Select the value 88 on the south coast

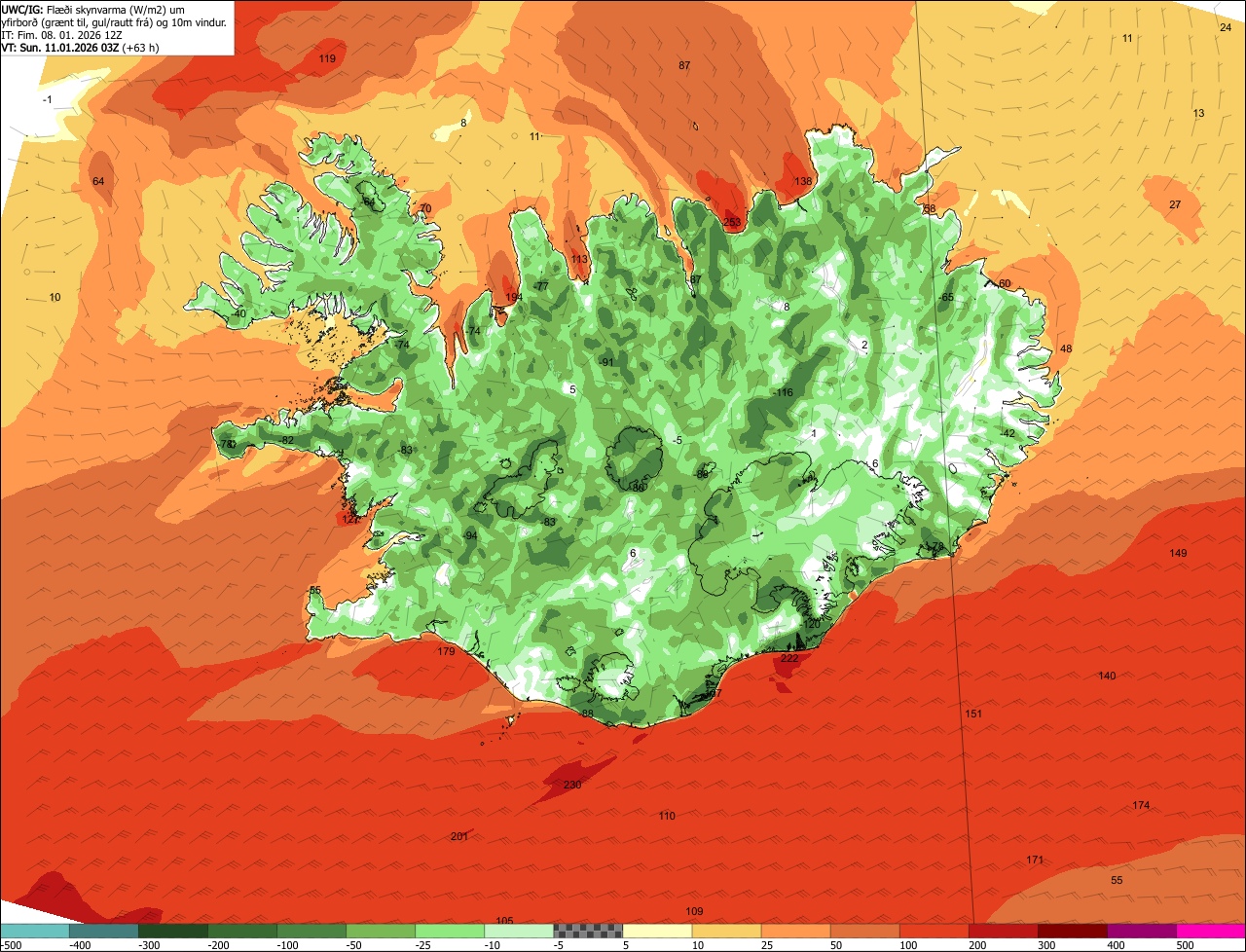pos(587,714)
